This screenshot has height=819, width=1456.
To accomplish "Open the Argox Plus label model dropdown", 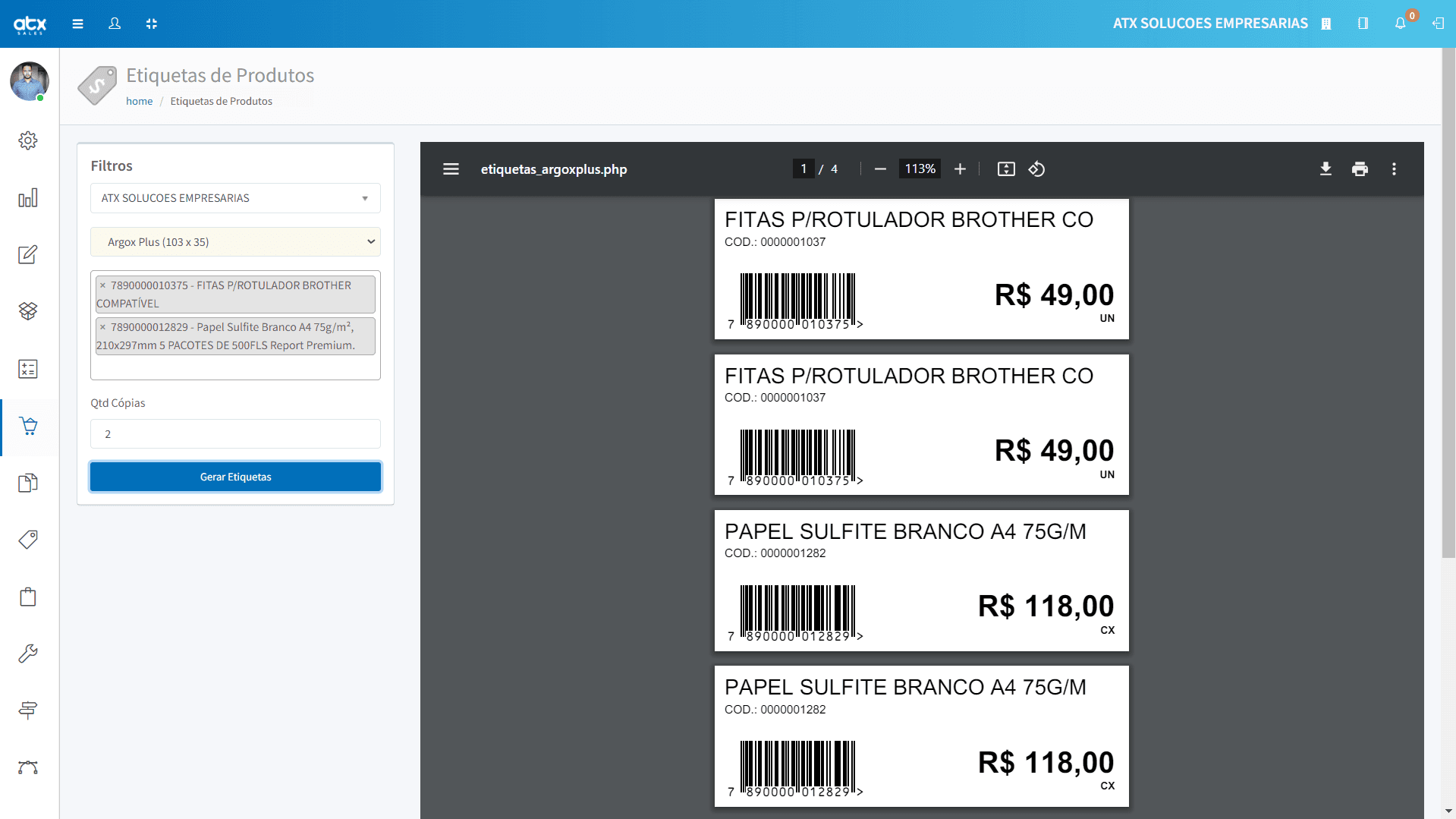I will tap(235, 242).
